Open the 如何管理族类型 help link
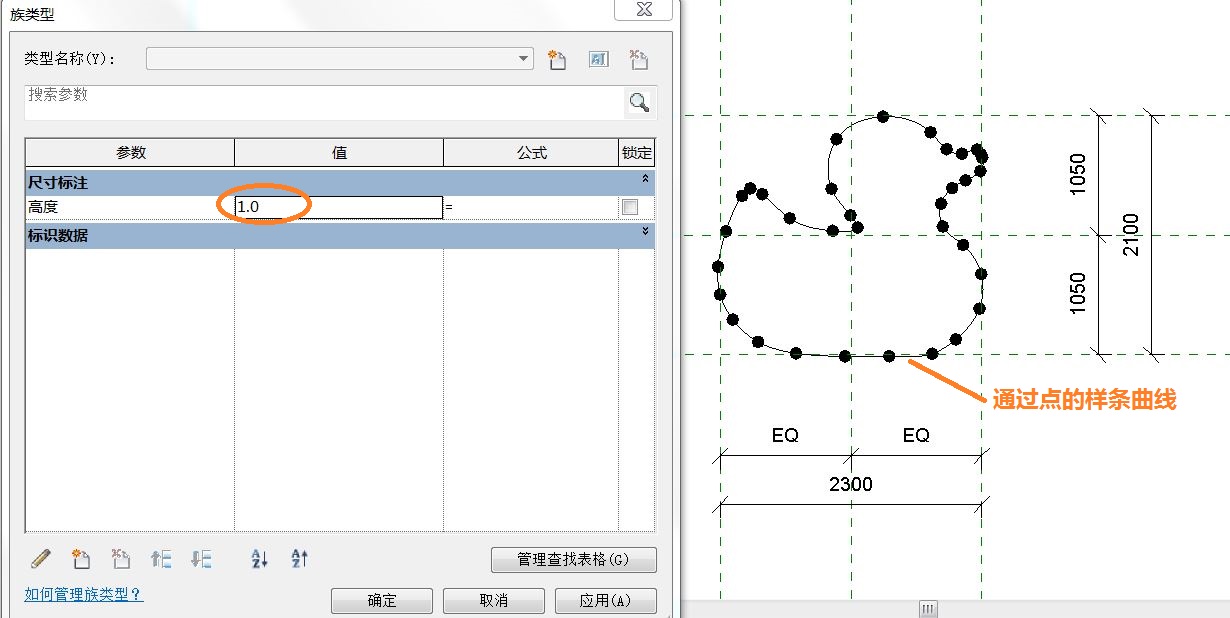Viewport: 1230px width, 618px height. tap(84, 594)
